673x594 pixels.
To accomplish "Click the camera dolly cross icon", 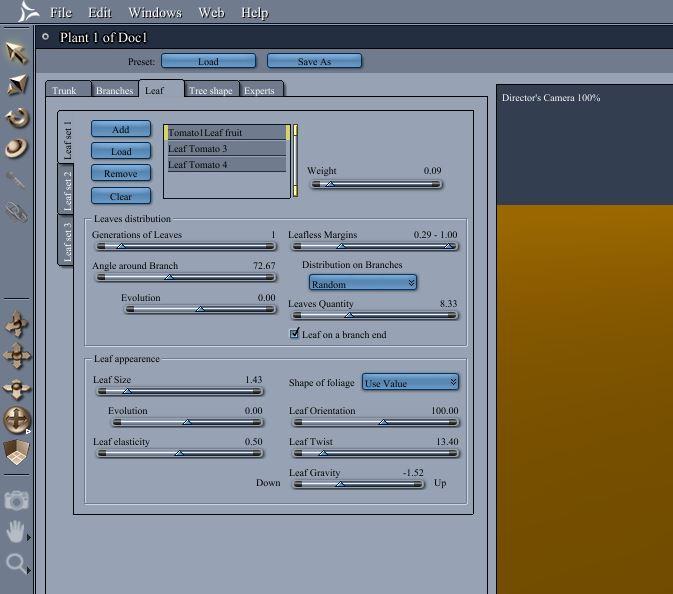I will pos(17,323).
